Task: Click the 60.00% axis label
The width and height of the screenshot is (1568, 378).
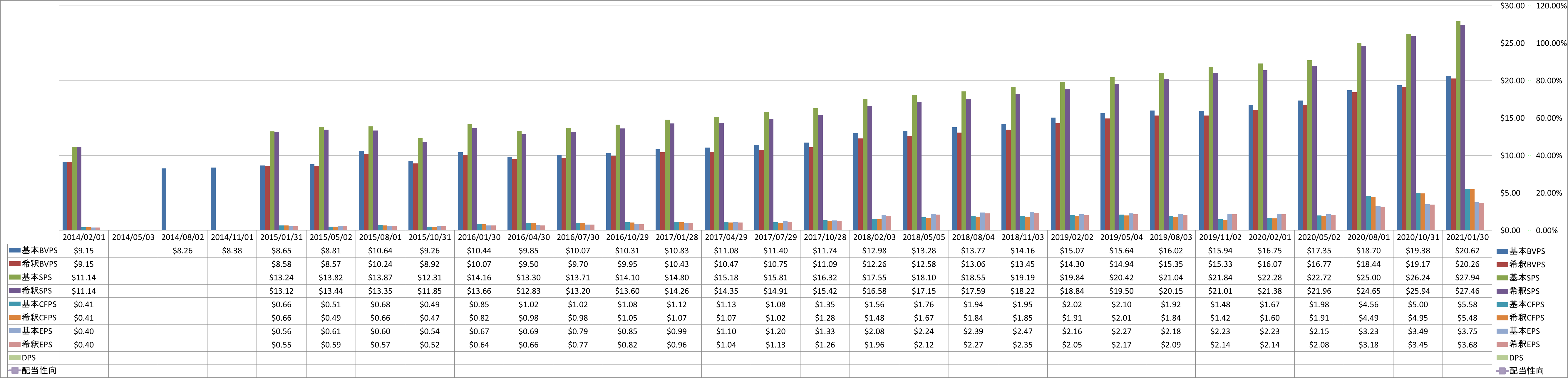Action: [1549, 118]
